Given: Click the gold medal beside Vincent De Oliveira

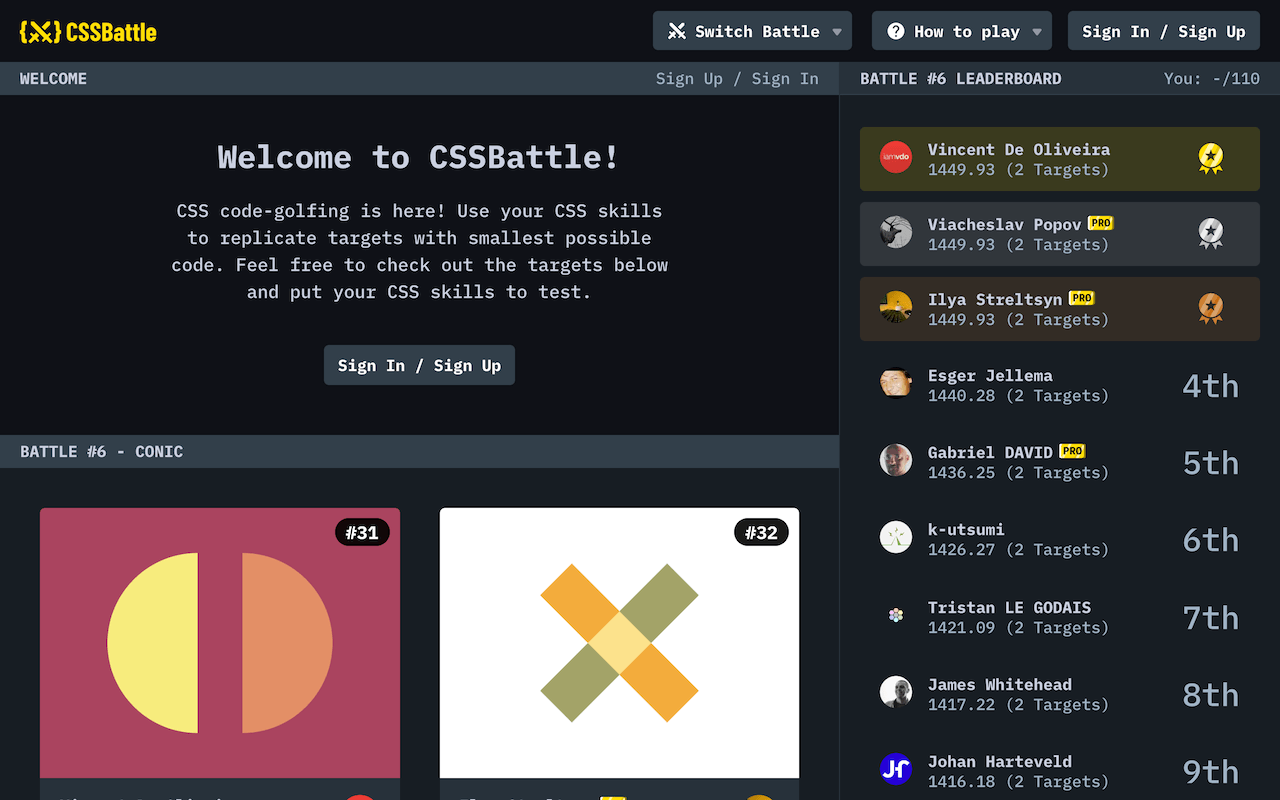Looking at the screenshot, I should (1211, 158).
